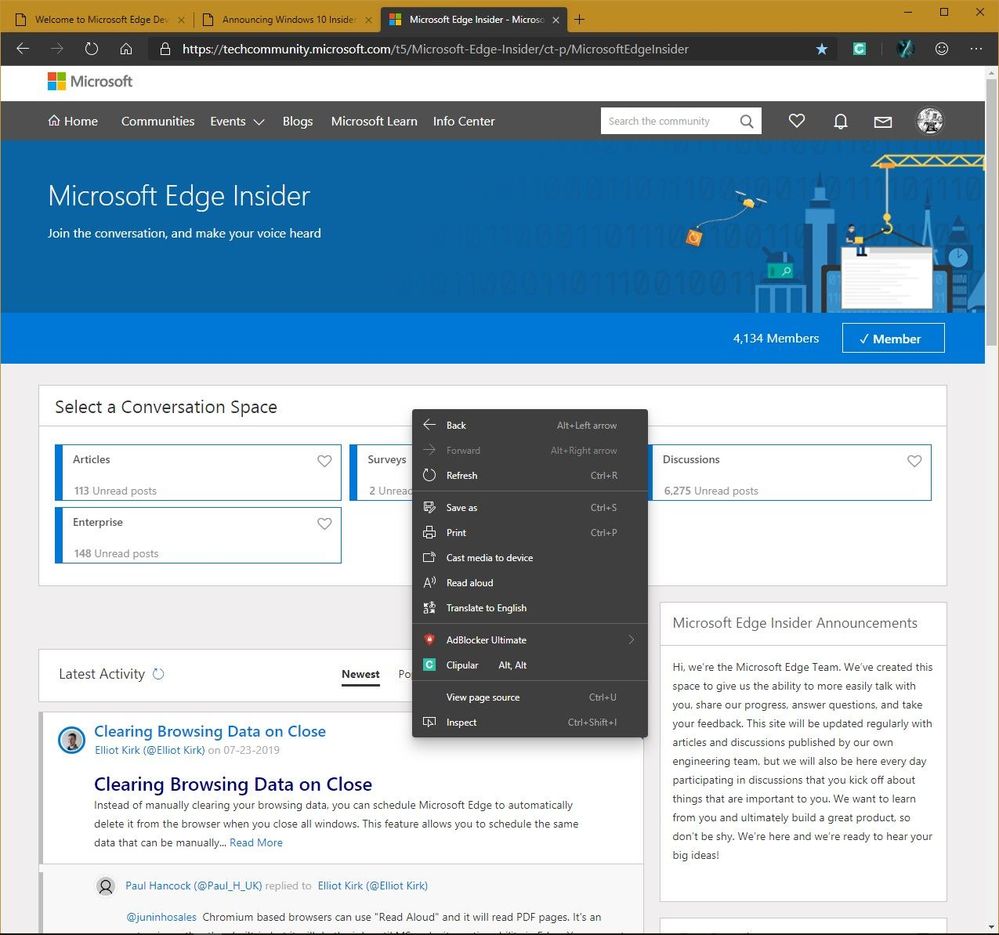Click the browser back arrow button
The height and width of the screenshot is (935, 999).
tap(23, 48)
